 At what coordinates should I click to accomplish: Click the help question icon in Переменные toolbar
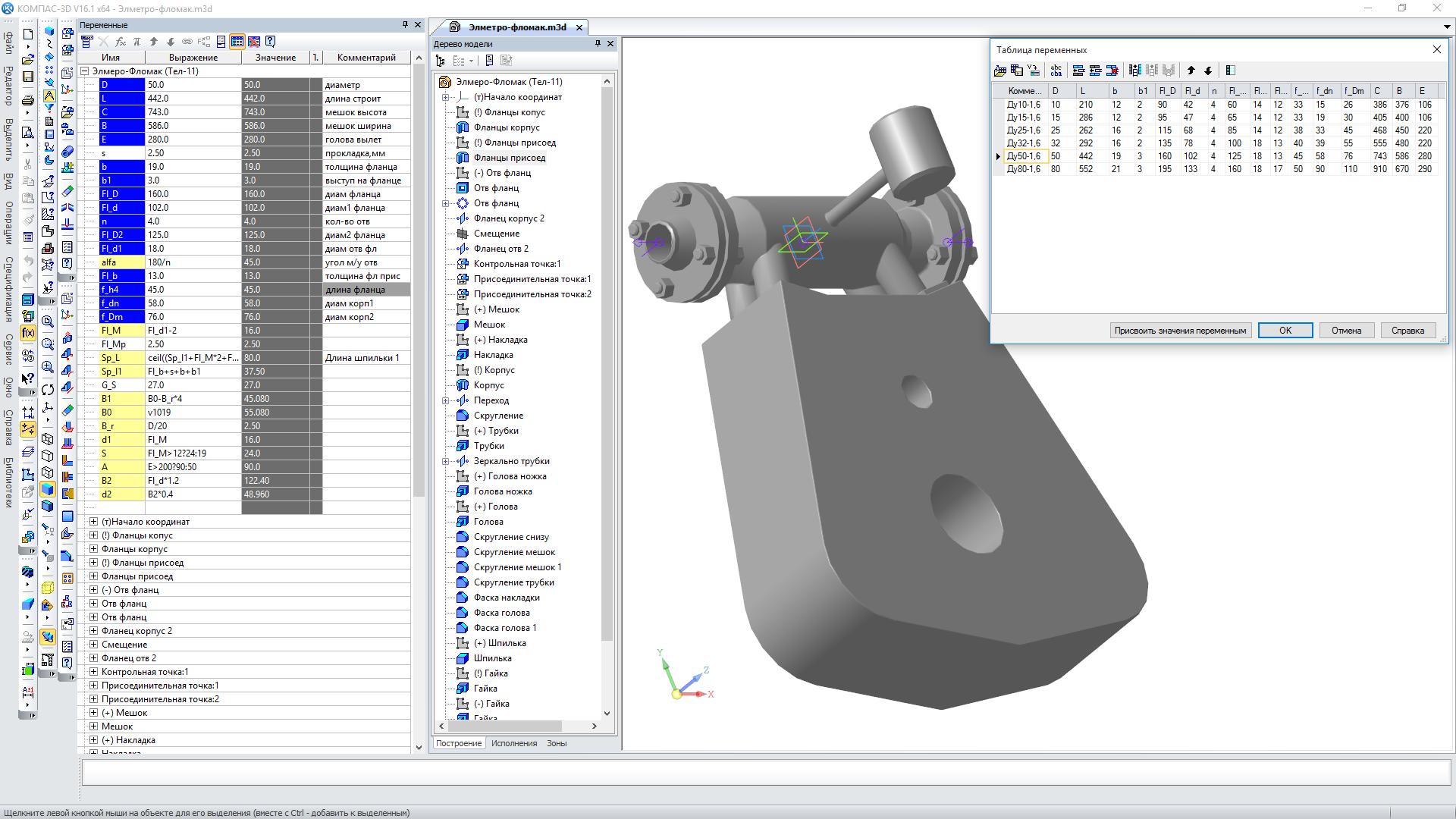(x=271, y=42)
